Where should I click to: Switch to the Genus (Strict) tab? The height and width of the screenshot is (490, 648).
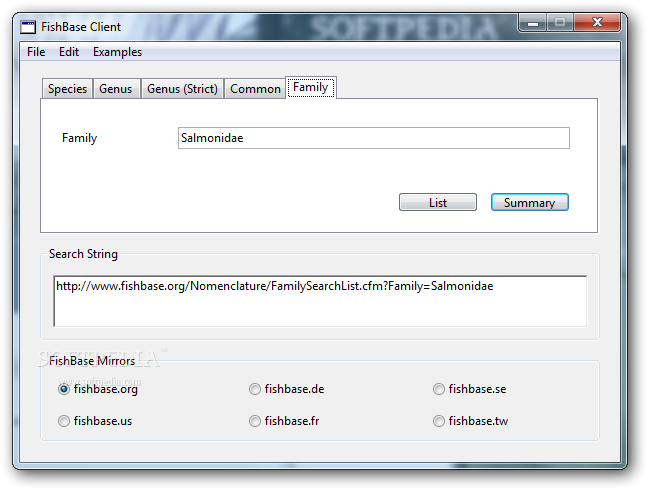182,89
